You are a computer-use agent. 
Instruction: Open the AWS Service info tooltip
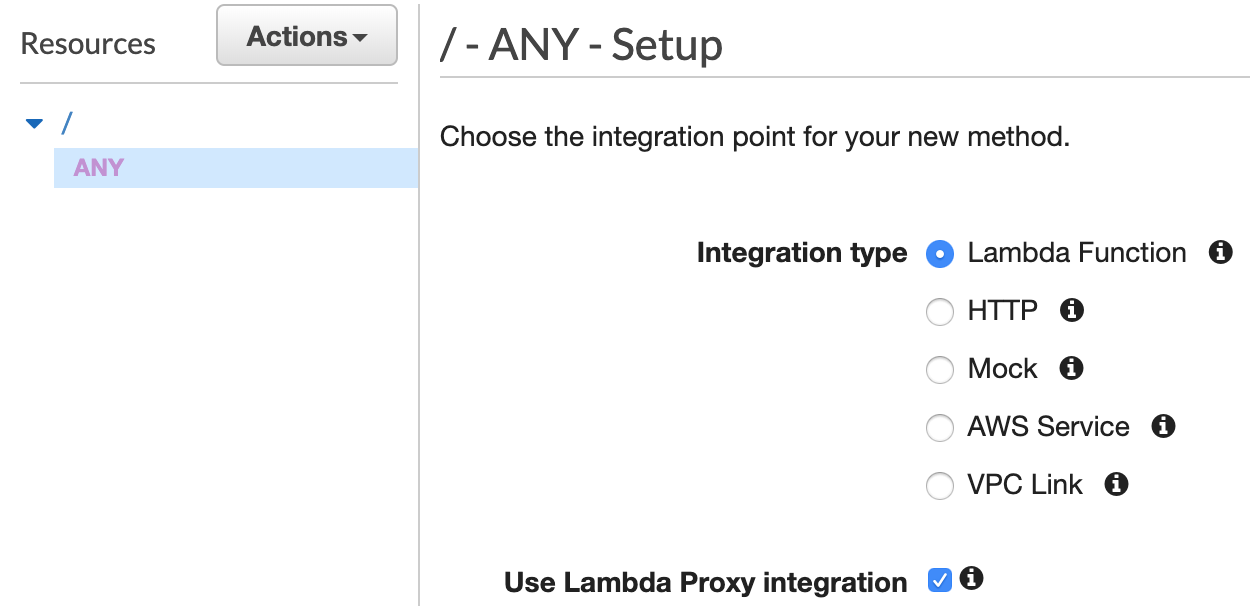1162,427
